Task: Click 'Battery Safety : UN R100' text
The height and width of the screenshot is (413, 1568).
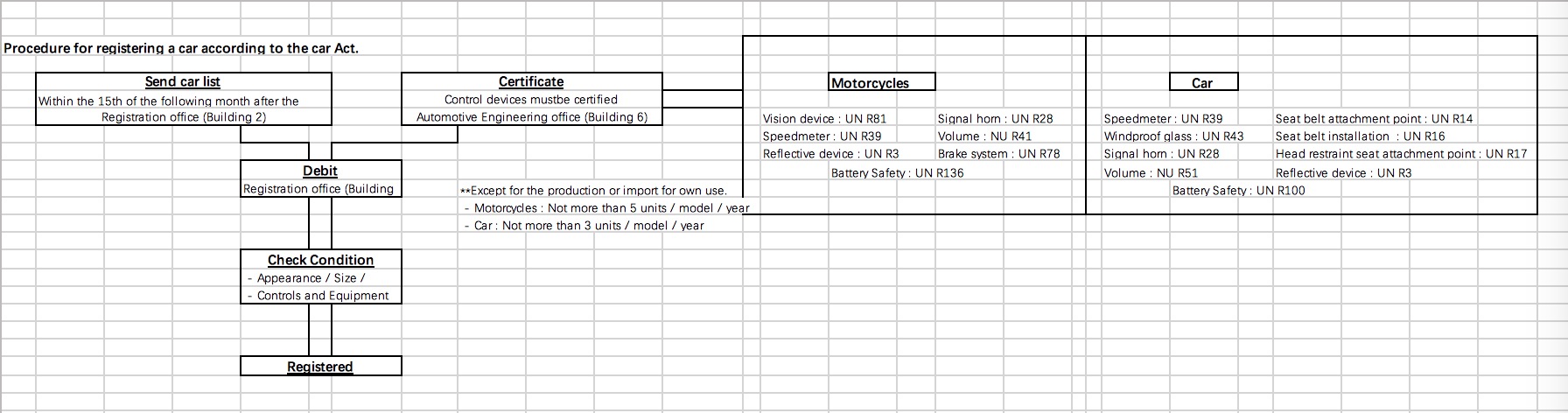Action: (1238, 190)
